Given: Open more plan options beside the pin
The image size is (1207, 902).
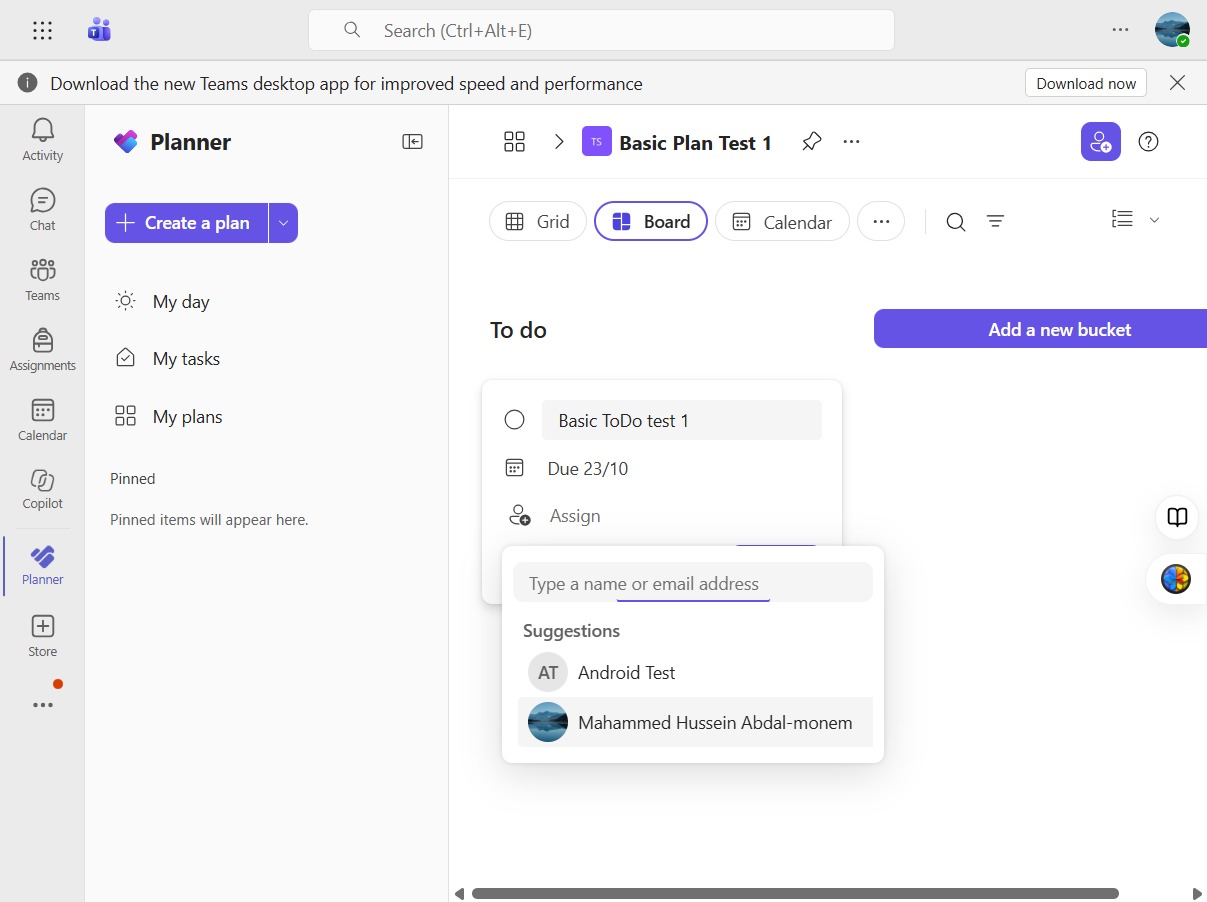Looking at the screenshot, I should 851,142.
